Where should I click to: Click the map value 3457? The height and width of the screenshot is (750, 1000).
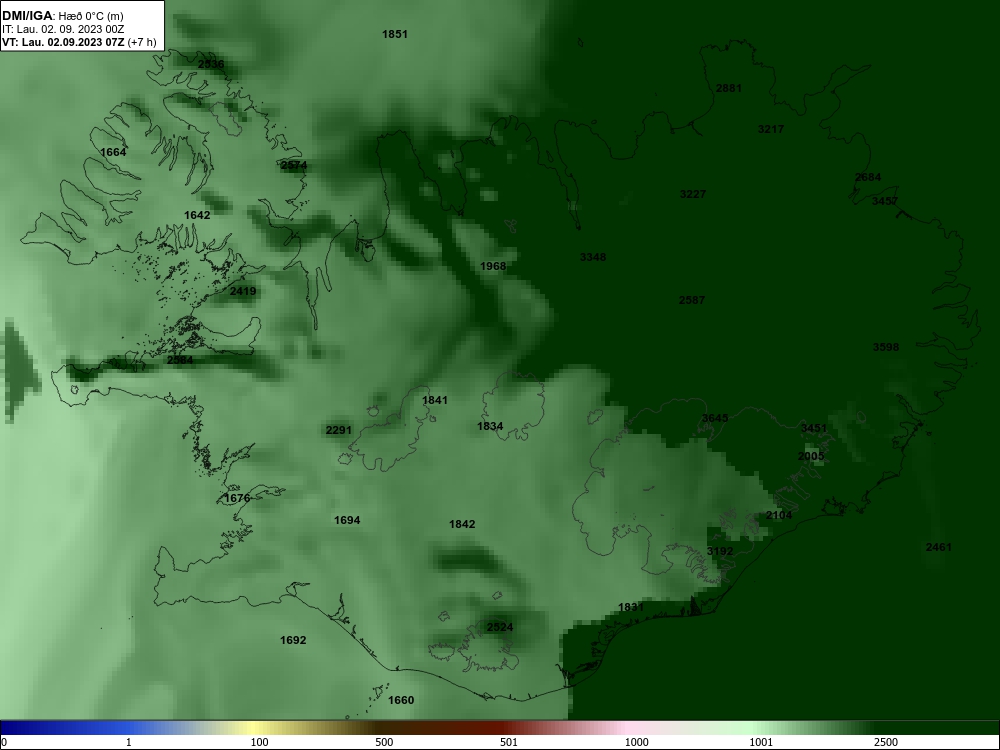coord(885,202)
